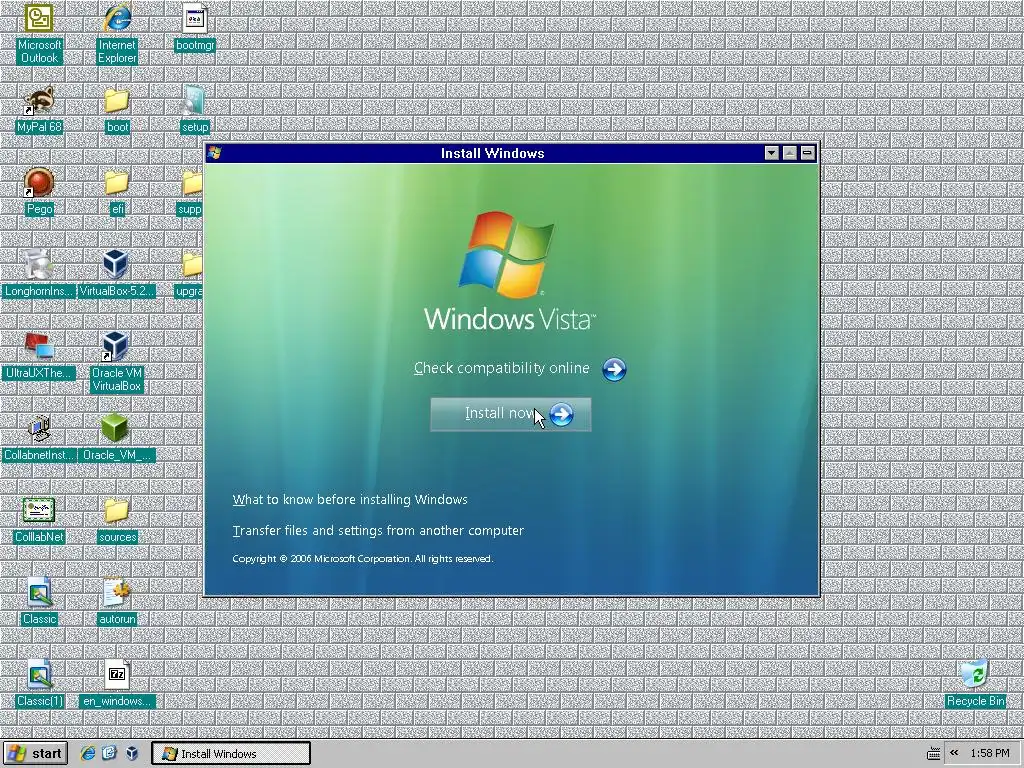Open the Start menu
This screenshot has width=1024, height=768.
[x=35, y=754]
